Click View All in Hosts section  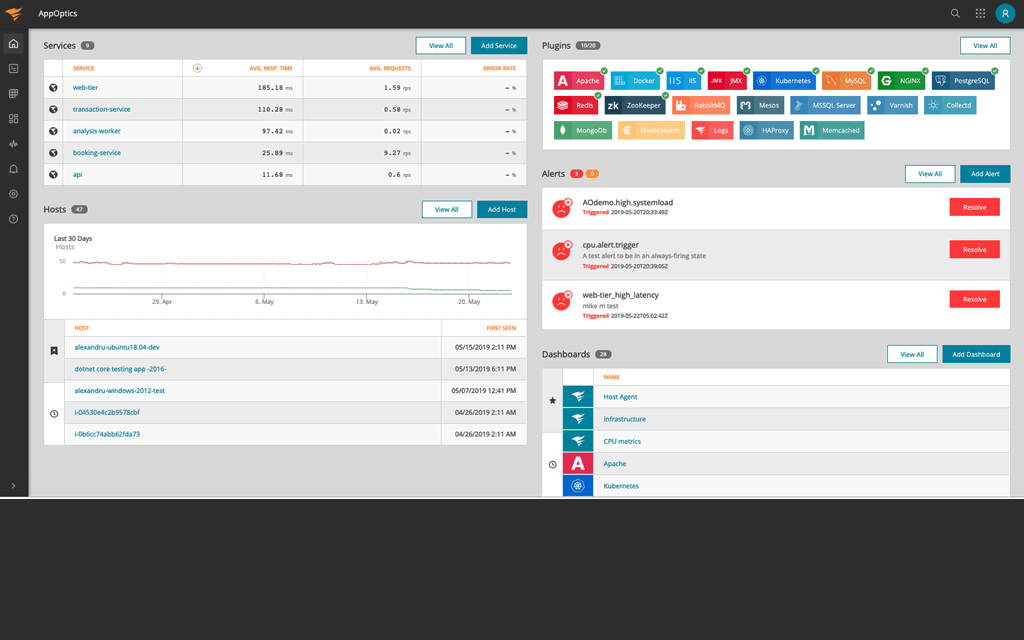point(447,210)
